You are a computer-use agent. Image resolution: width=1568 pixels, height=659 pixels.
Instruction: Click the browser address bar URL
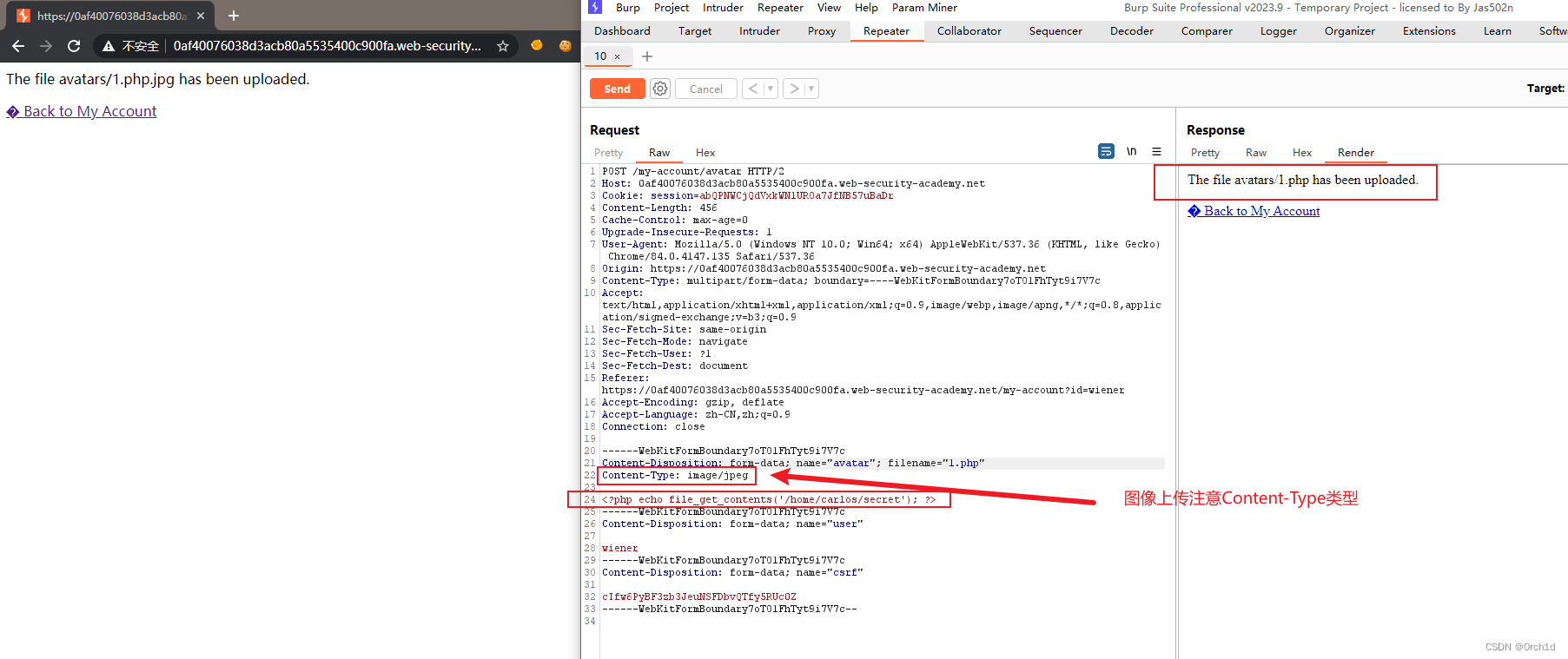pyautogui.click(x=327, y=46)
